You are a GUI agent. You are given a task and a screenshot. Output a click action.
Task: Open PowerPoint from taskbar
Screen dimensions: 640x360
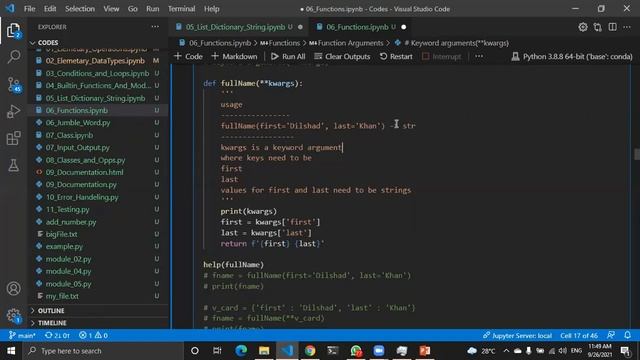(425, 351)
